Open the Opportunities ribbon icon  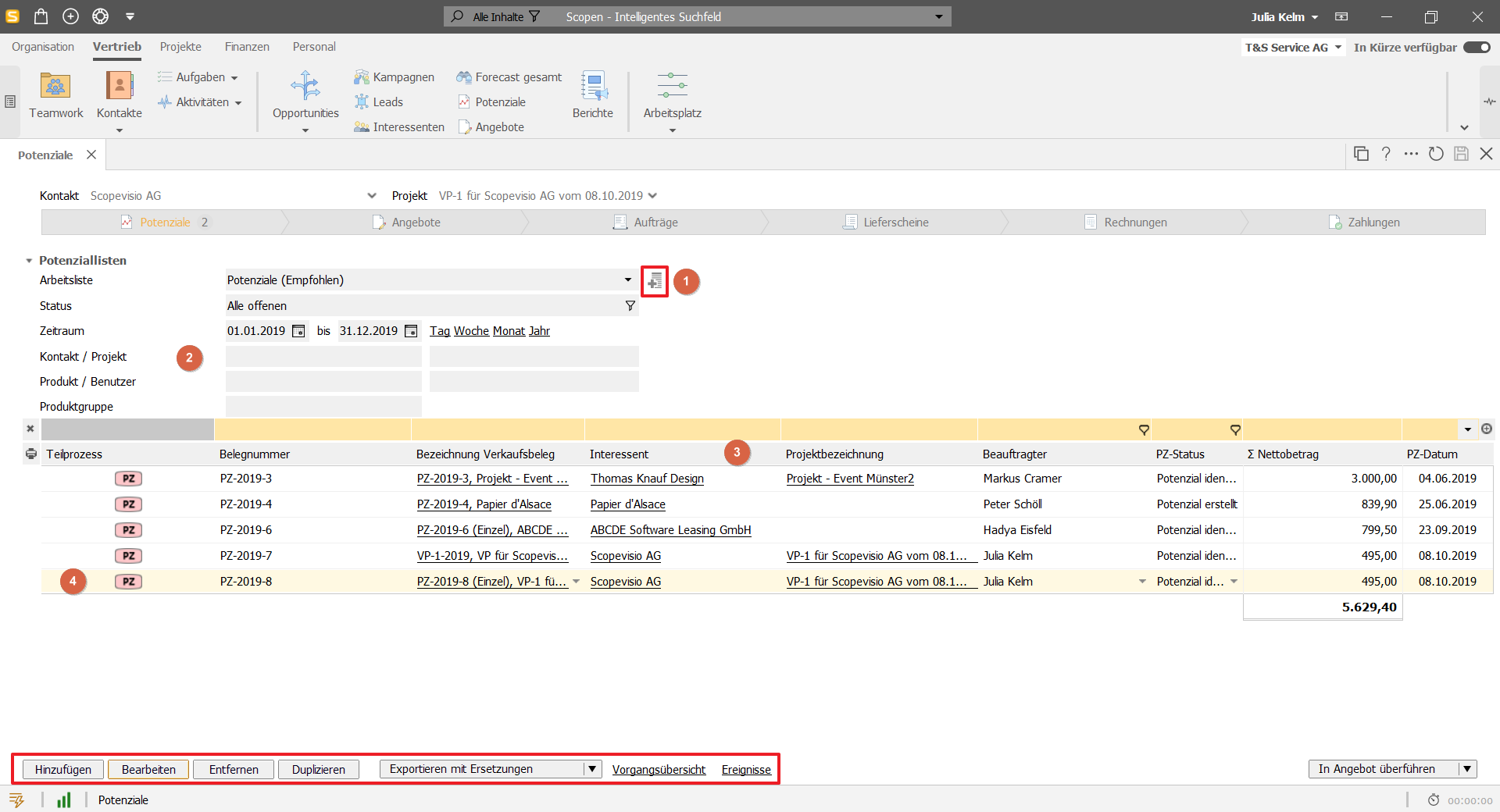[305, 95]
